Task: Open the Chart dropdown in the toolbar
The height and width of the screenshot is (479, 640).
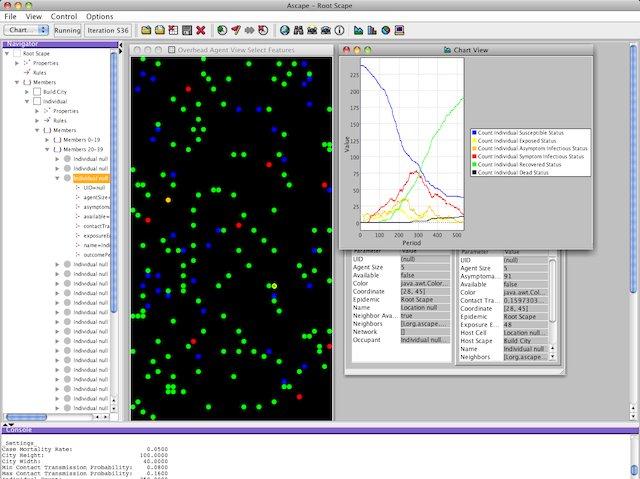Action: (x=25, y=31)
